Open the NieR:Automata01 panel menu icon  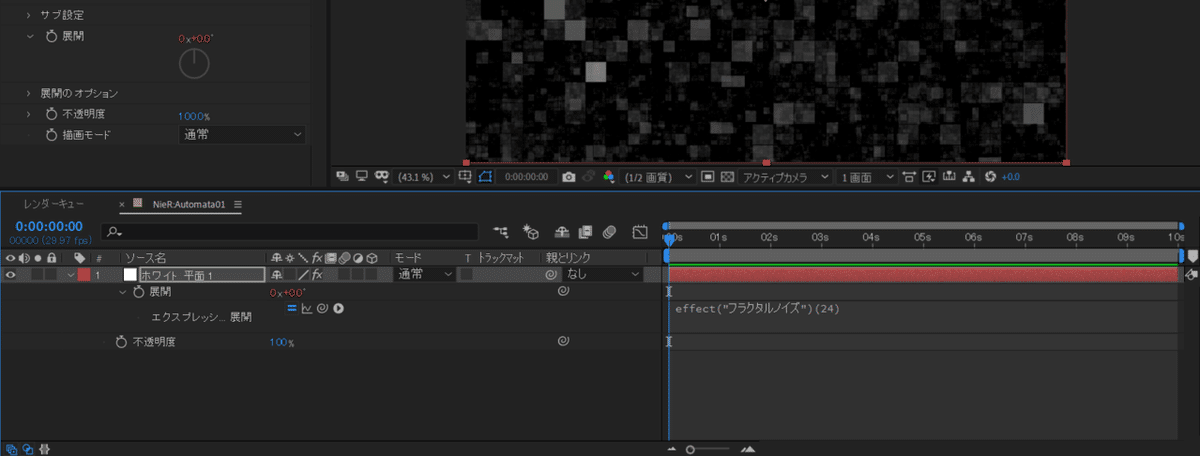pyautogui.click(x=238, y=204)
